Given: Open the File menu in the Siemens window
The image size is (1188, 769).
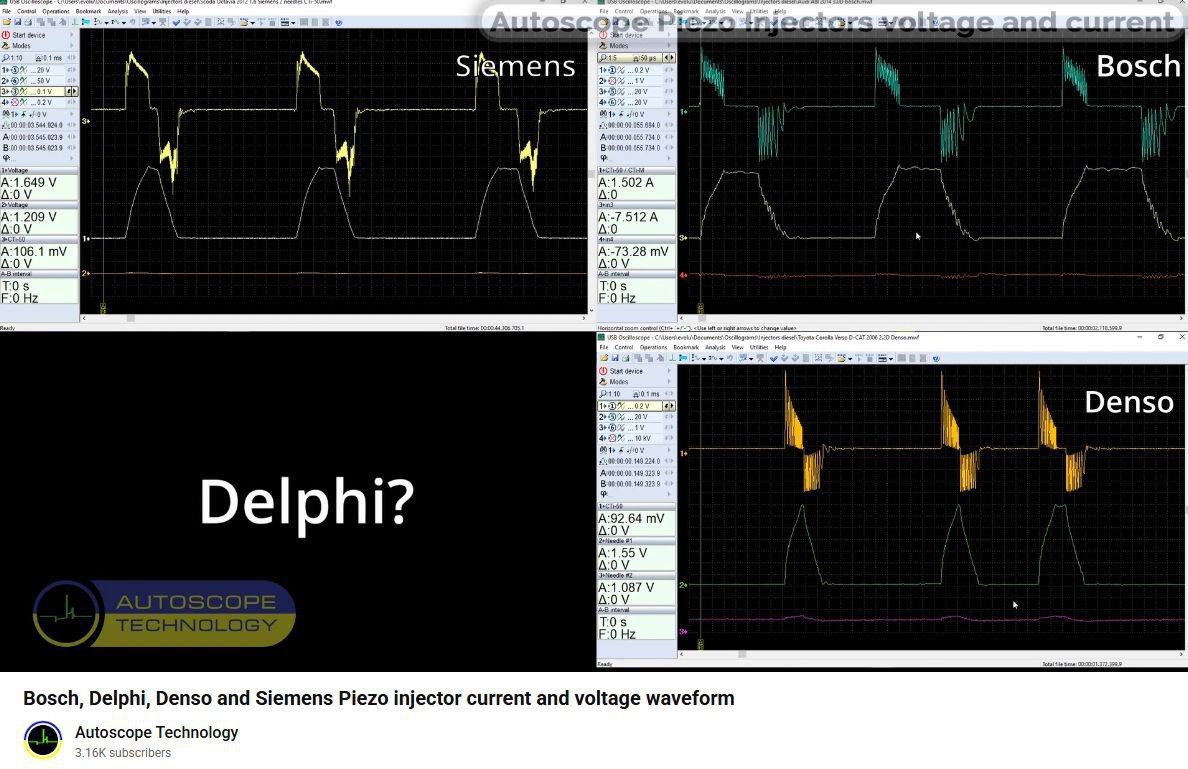Looking at the screenshot, I should point(7,11).
